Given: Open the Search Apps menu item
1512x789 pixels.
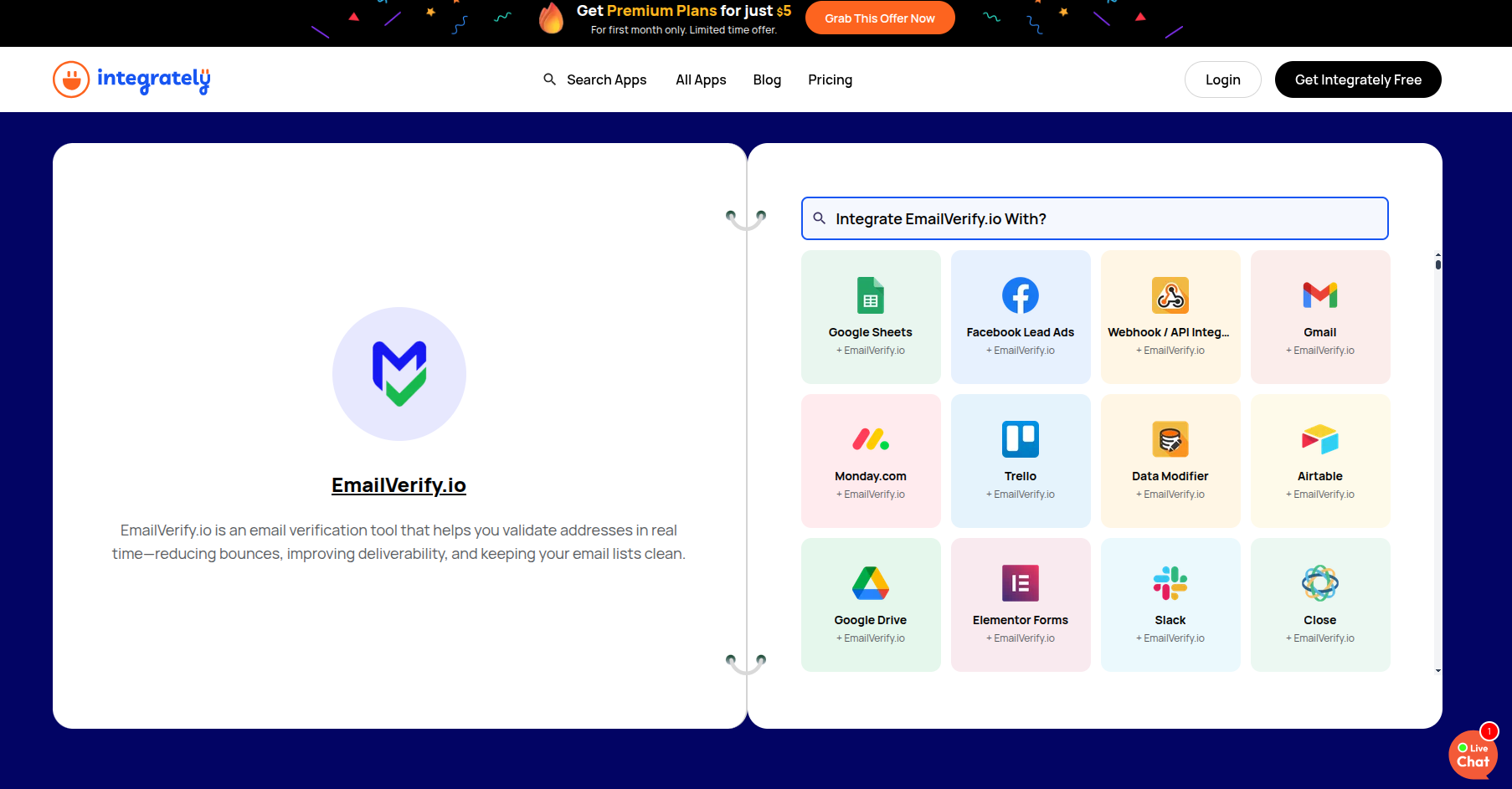Looking at the screenshot, I should pos(606,79).
